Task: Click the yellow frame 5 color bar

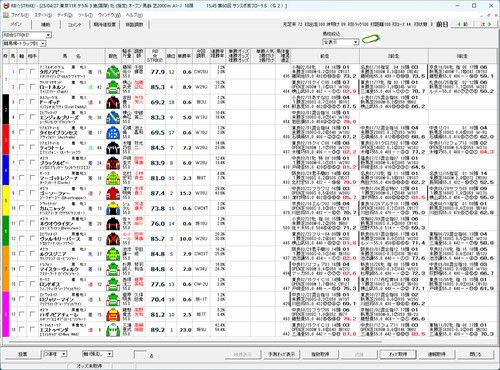Action: [5, 200]
